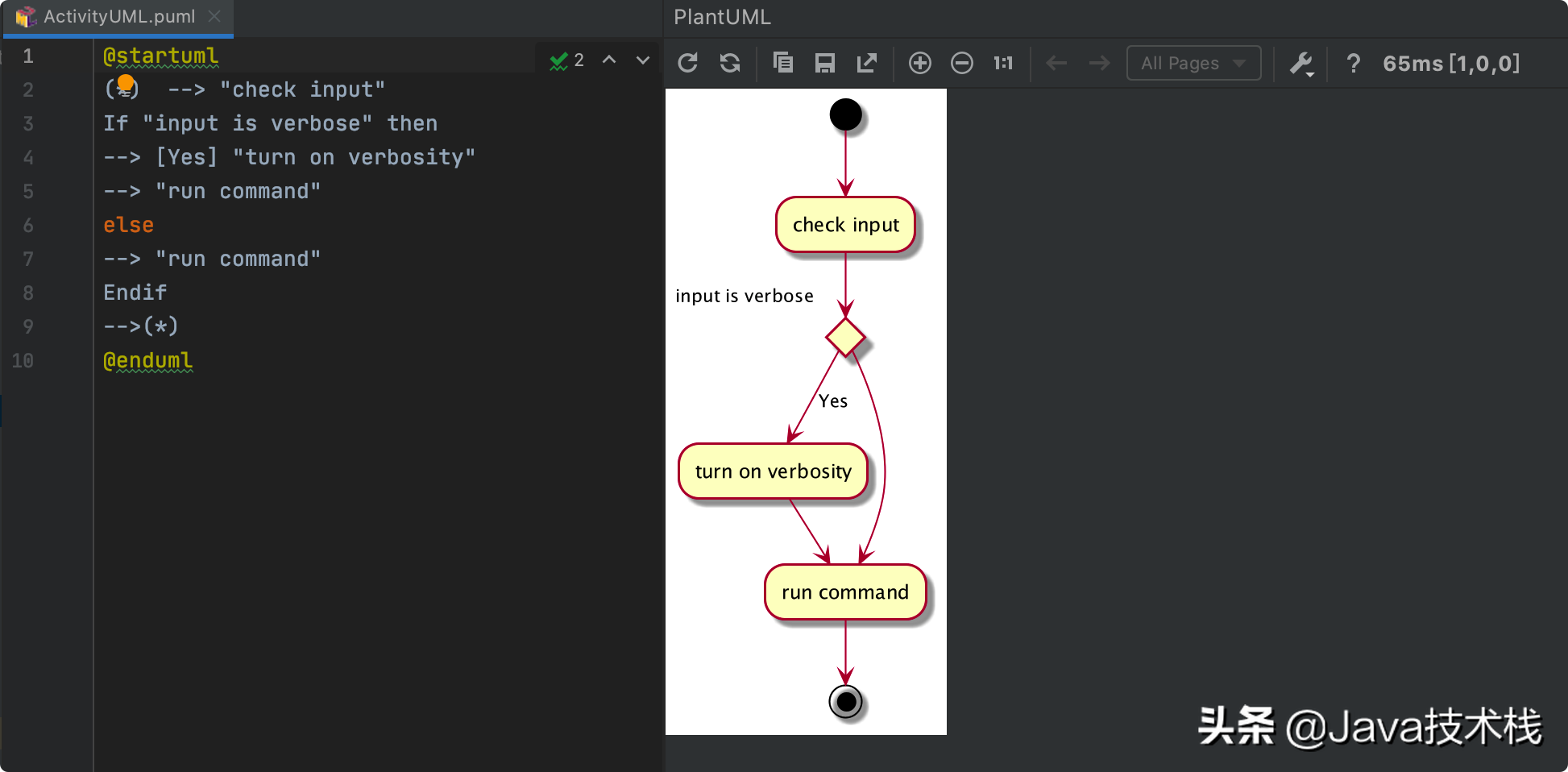The height and width of the screenshot is (772, 1568).
Task: Zoom out of the diagram
Action: click(962, 63)
